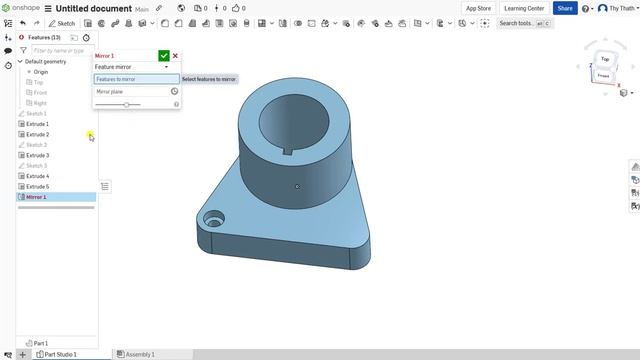Viewport: 640px width, 360px height.
Task: Click the globe public-document icon
Action: coord(181,8)
